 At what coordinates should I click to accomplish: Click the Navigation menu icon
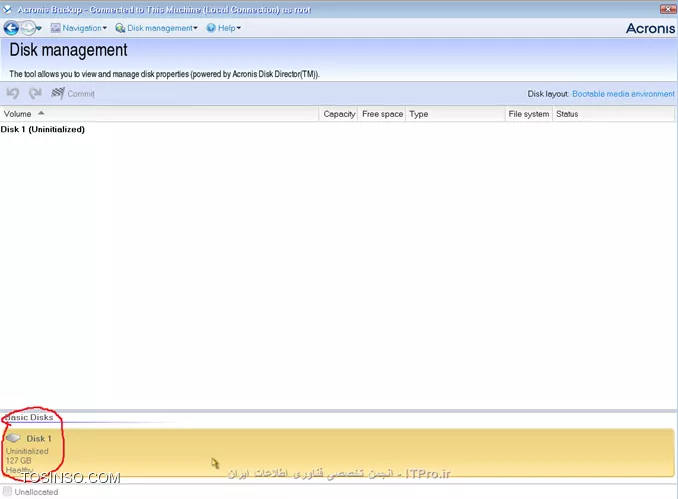pos(55,28)
